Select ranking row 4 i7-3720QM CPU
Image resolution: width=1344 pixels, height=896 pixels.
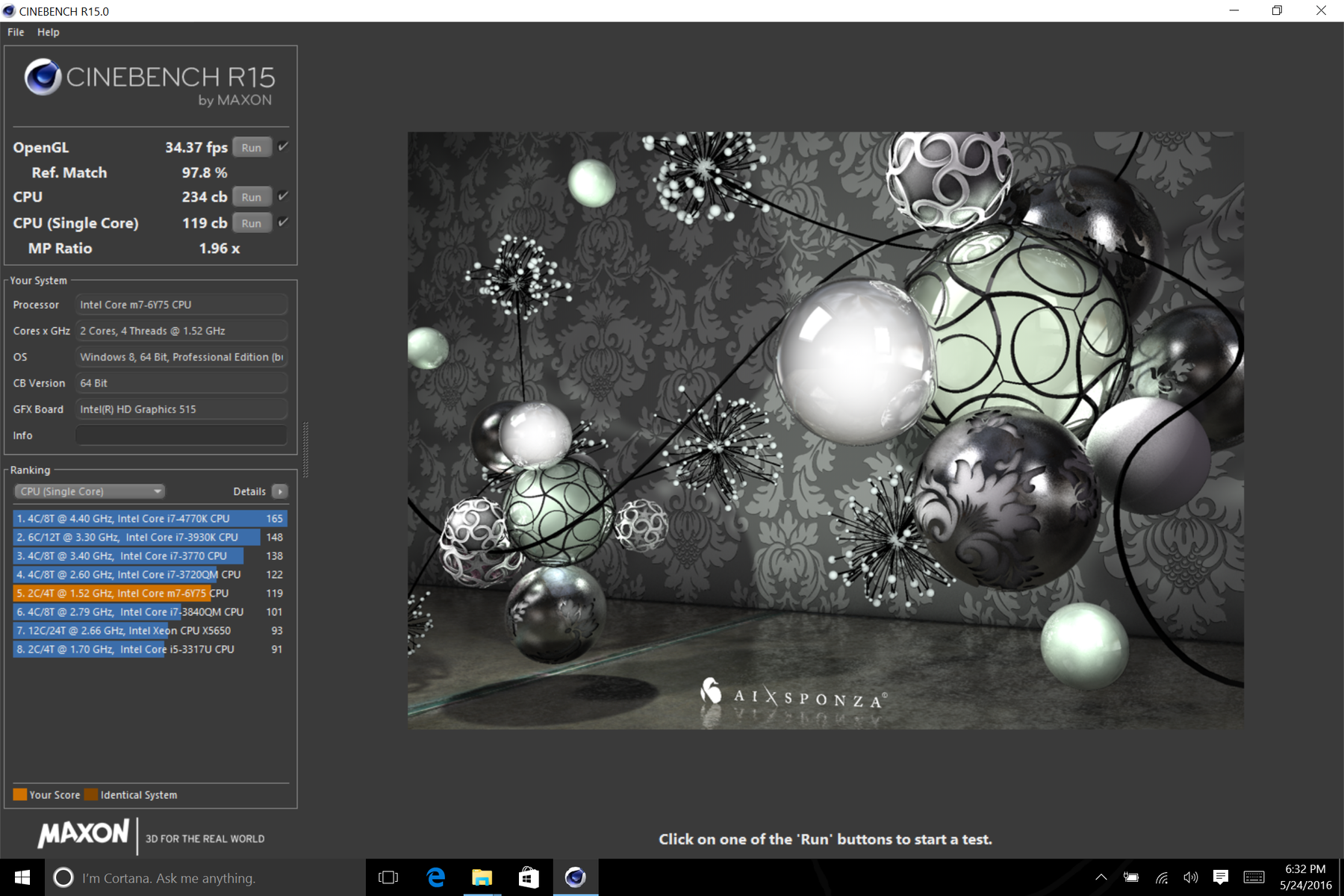tap(150, 574)
